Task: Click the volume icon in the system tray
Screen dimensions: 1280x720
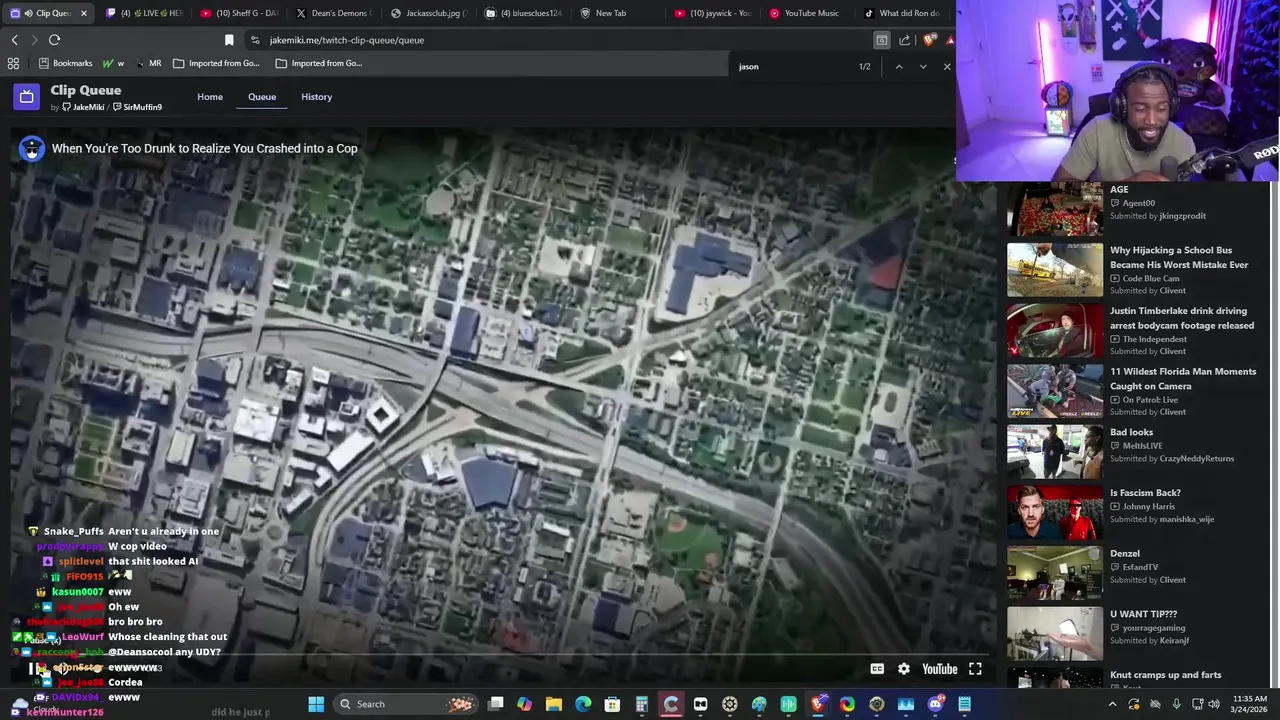Action: (x=1214, y=704)
